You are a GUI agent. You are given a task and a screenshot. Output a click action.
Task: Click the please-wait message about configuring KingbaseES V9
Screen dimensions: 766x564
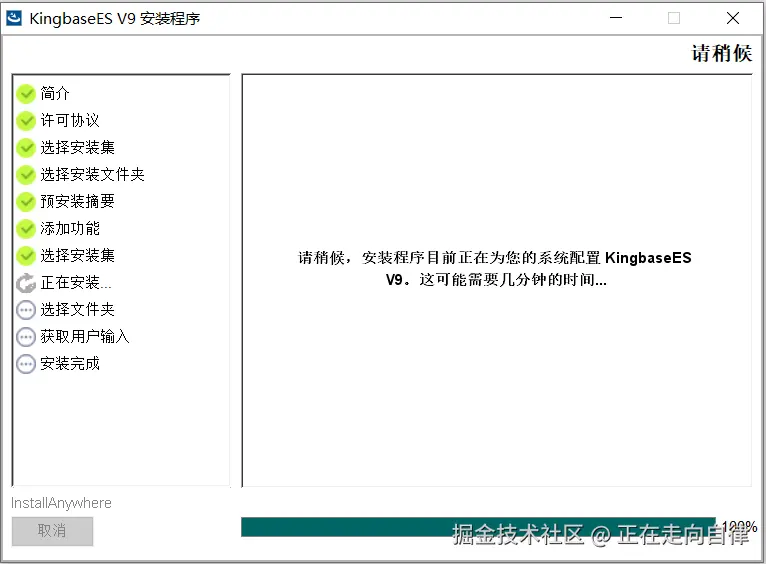pyautogui.click(x=495, y=269)
